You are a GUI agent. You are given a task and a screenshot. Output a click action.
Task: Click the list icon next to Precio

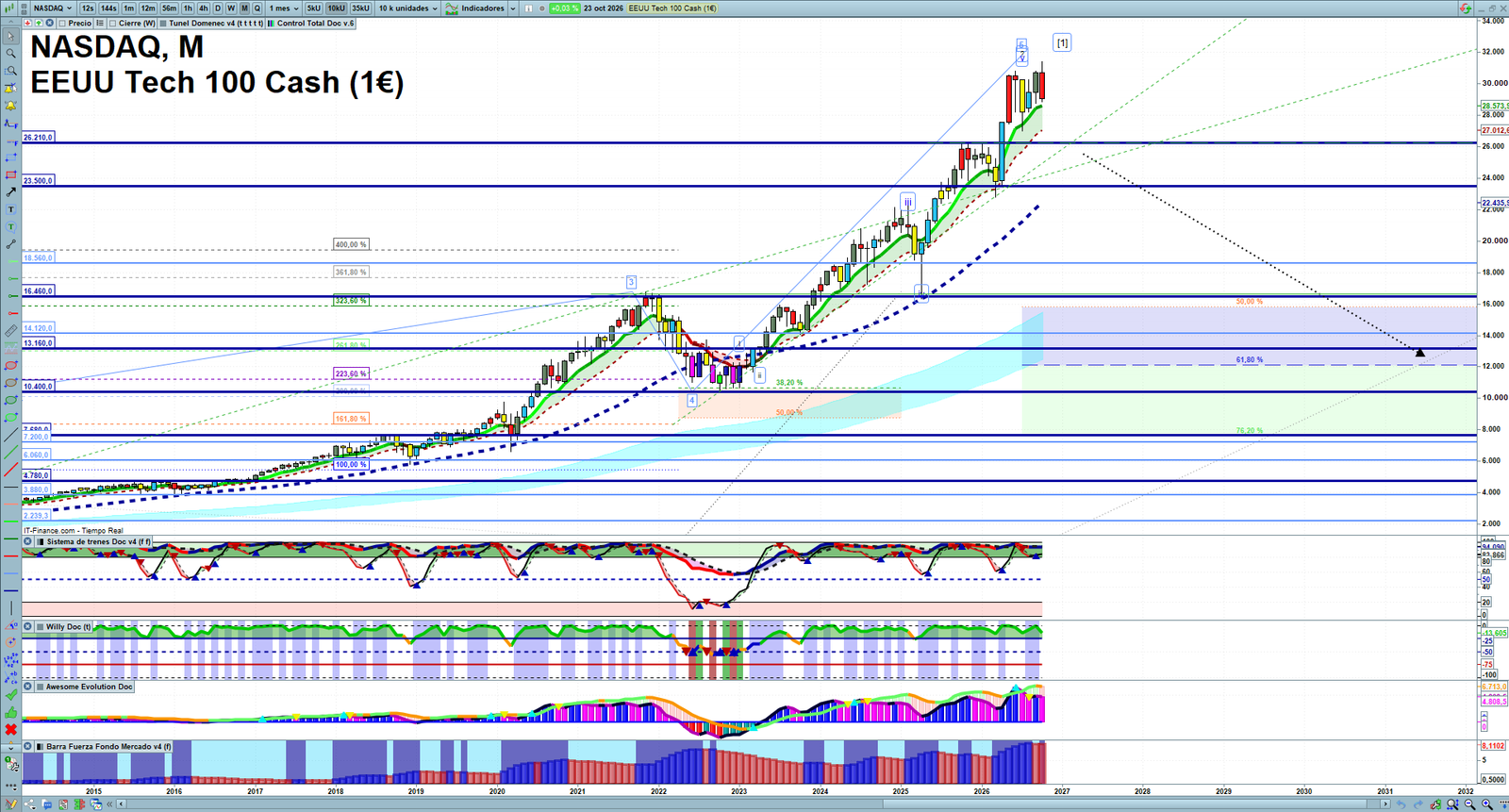[100, 23]
